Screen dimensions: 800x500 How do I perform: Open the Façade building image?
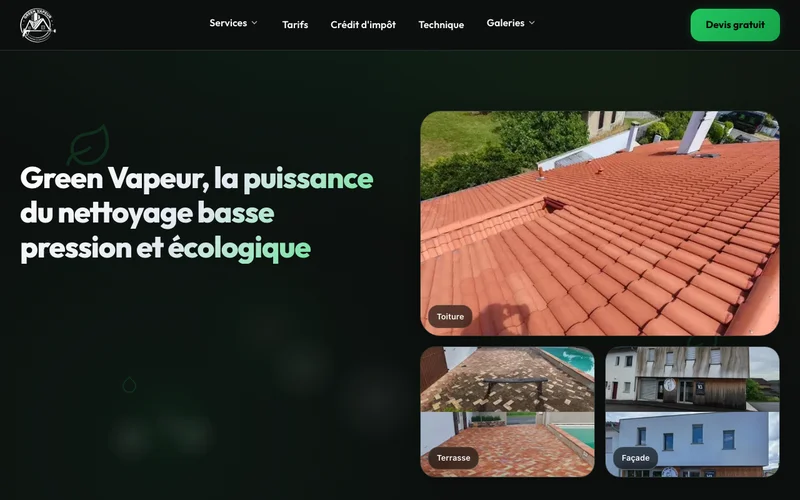click(x=692, y=412)
